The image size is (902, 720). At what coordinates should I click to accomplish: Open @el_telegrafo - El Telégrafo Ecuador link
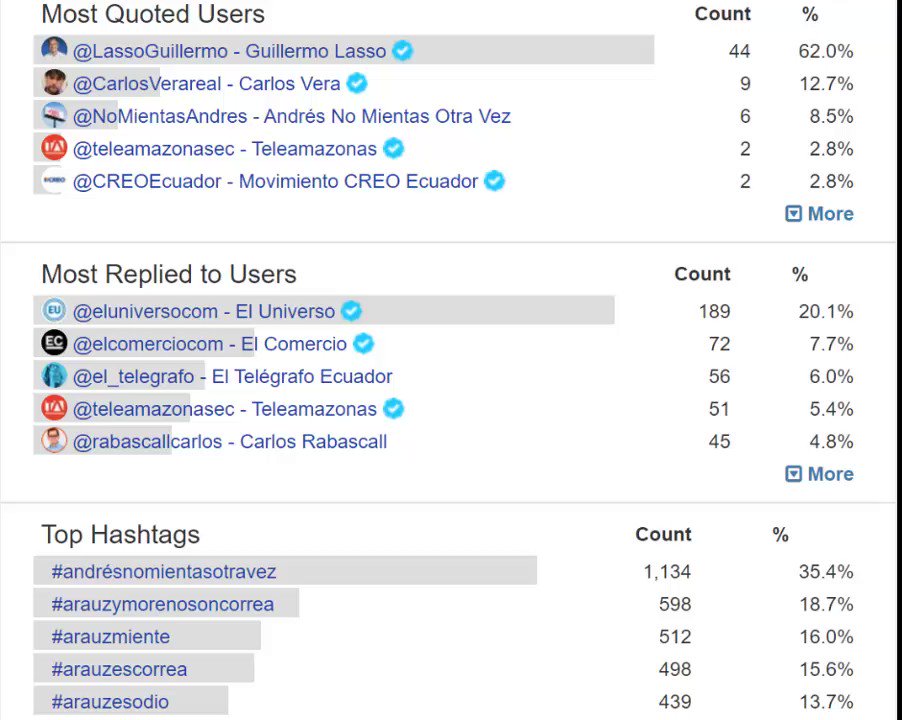click(232, 377)
